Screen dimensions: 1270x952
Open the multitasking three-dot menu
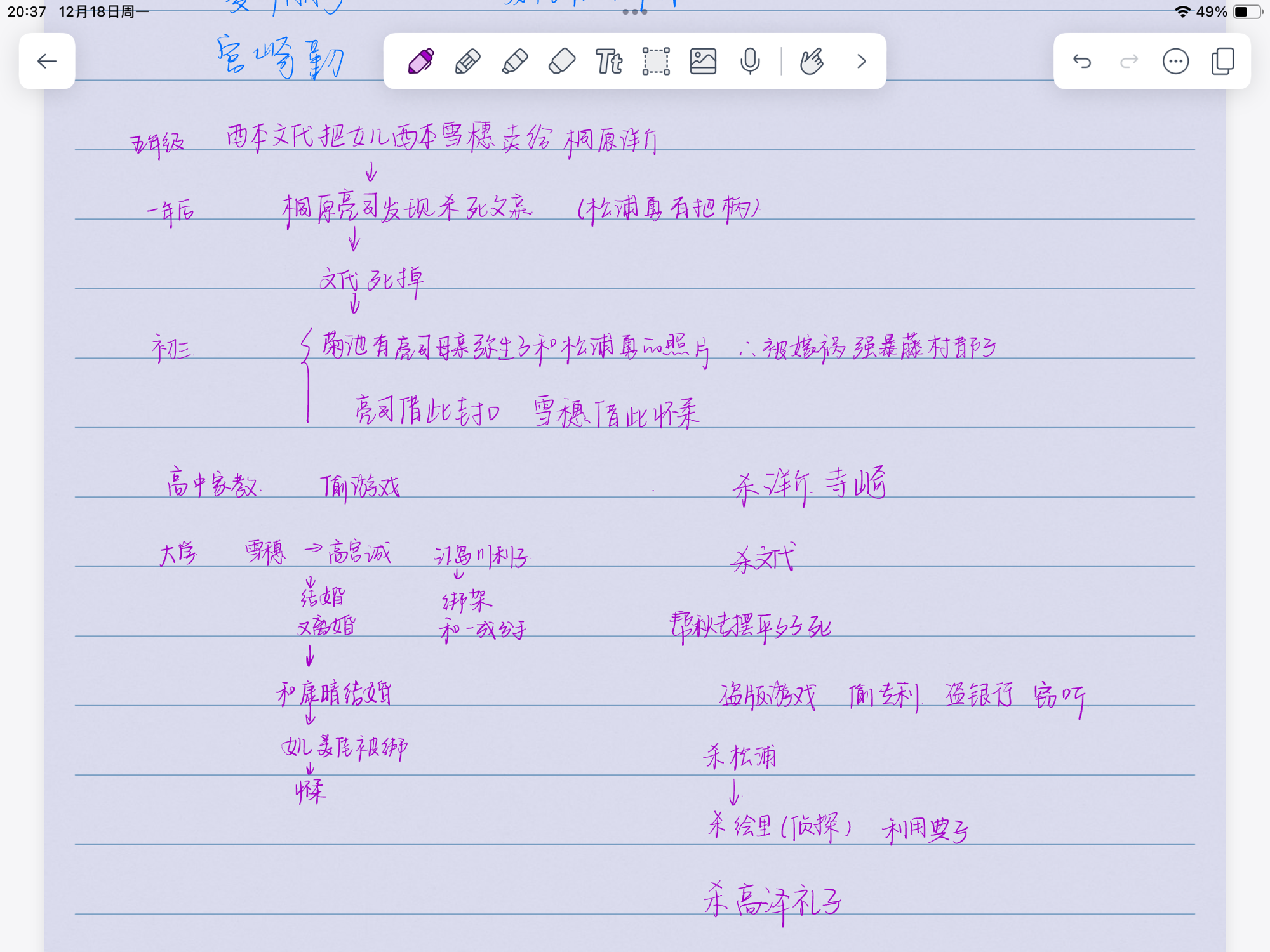[634, 11]
